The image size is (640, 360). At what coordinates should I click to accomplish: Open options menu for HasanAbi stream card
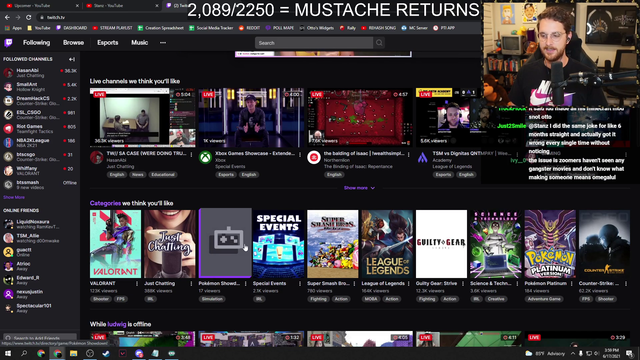tap(191, 154)
